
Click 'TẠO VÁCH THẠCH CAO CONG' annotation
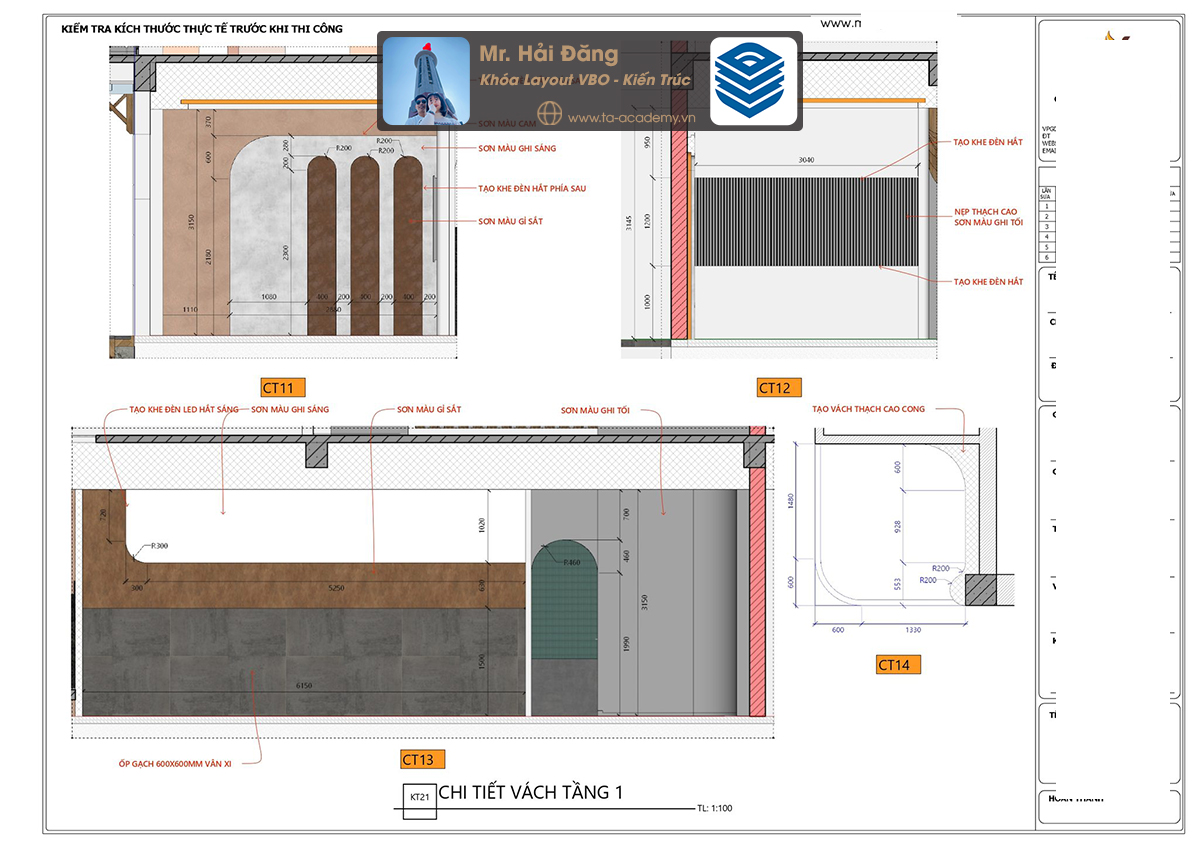click(x=869, y=409)
